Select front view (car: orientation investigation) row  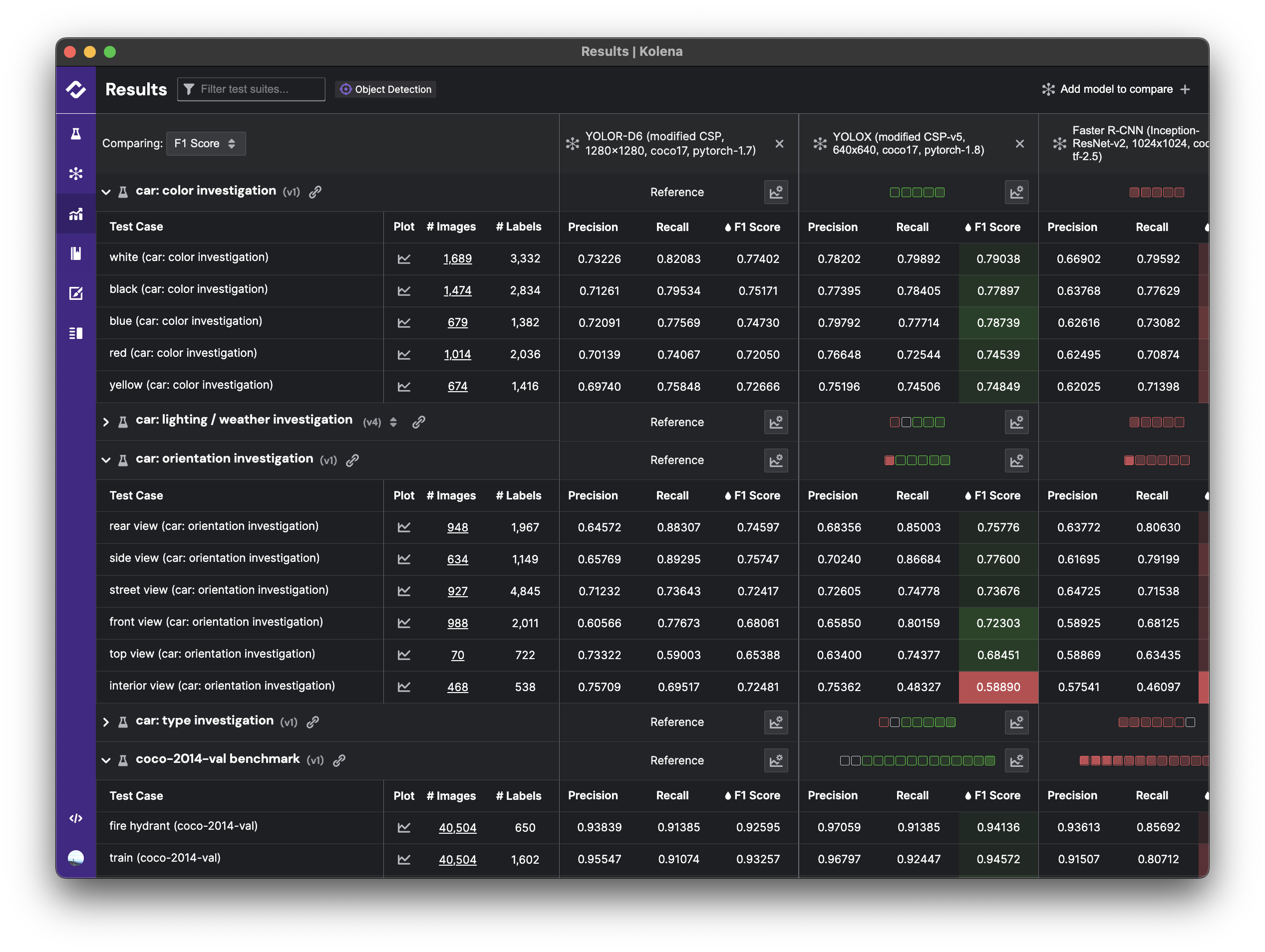point(327,623)
